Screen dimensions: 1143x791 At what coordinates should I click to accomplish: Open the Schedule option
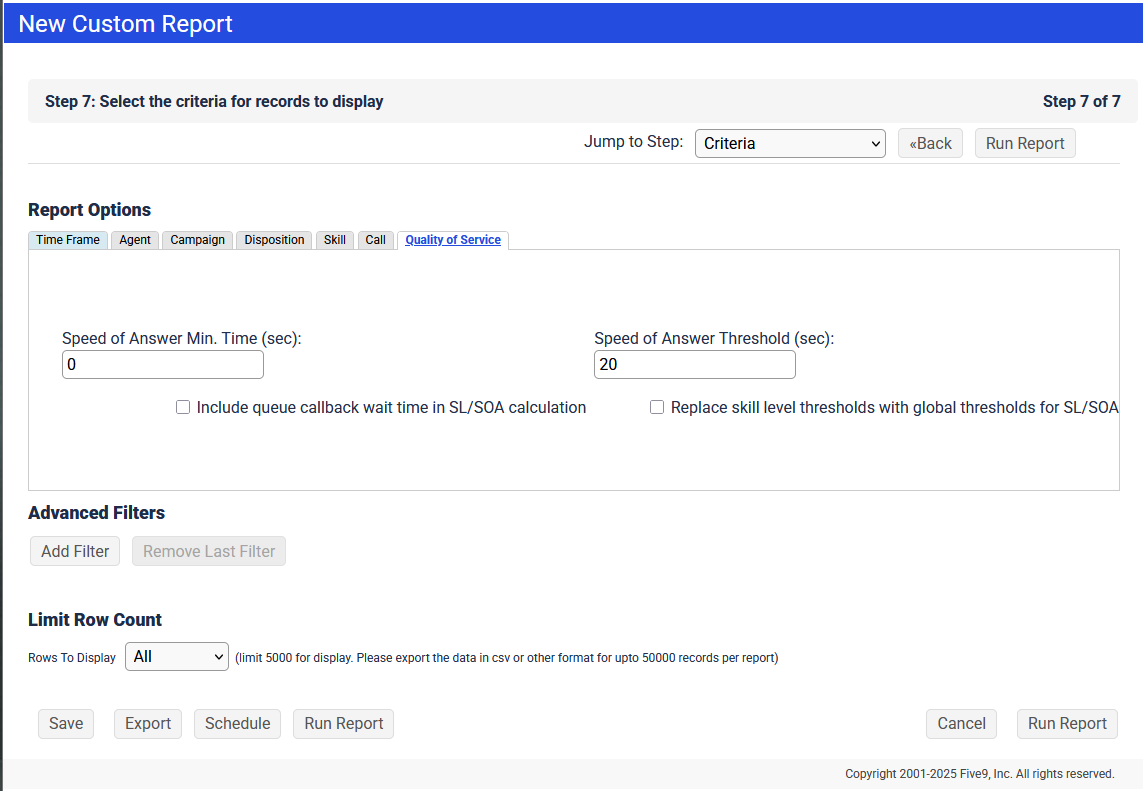click(237, 723)
